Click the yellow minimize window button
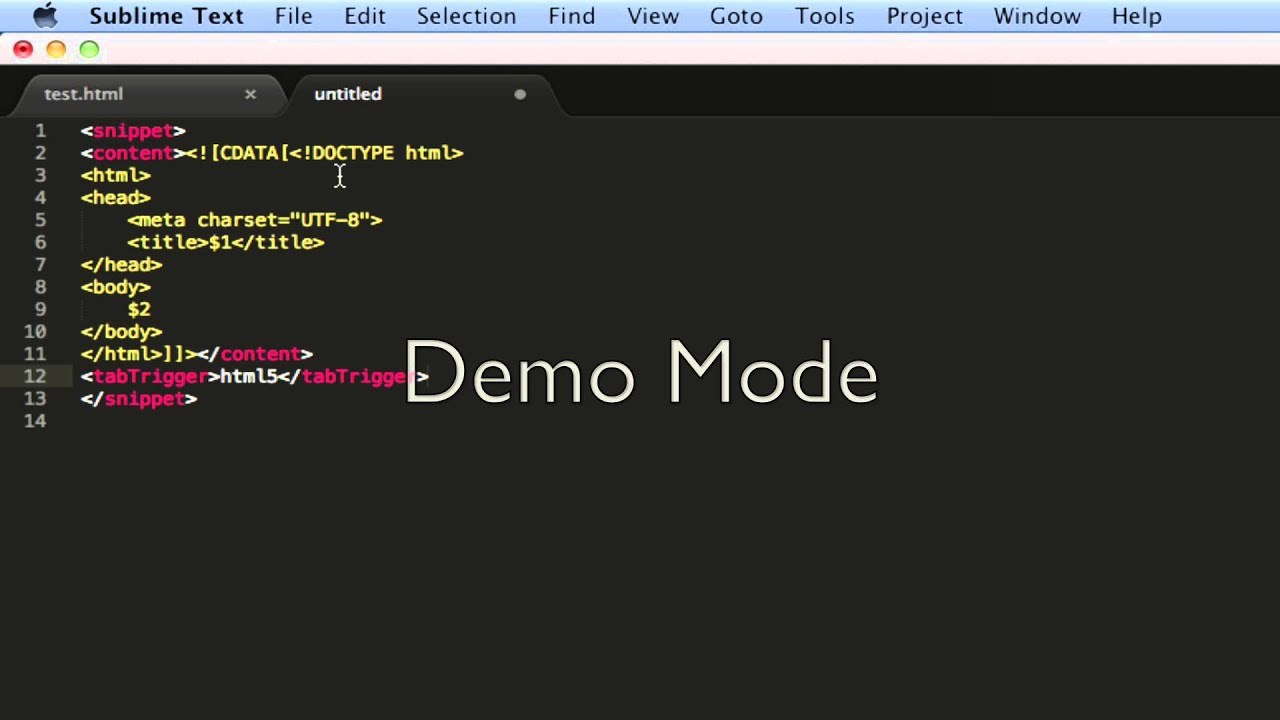The image size is (1280, 720). pos(56,49)
